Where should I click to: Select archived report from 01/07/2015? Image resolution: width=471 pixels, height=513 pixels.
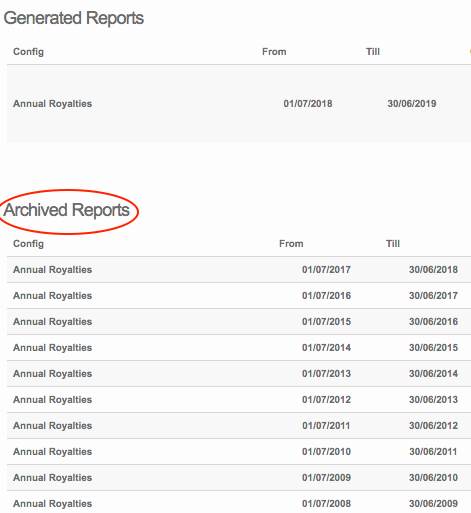click(239, 322)
